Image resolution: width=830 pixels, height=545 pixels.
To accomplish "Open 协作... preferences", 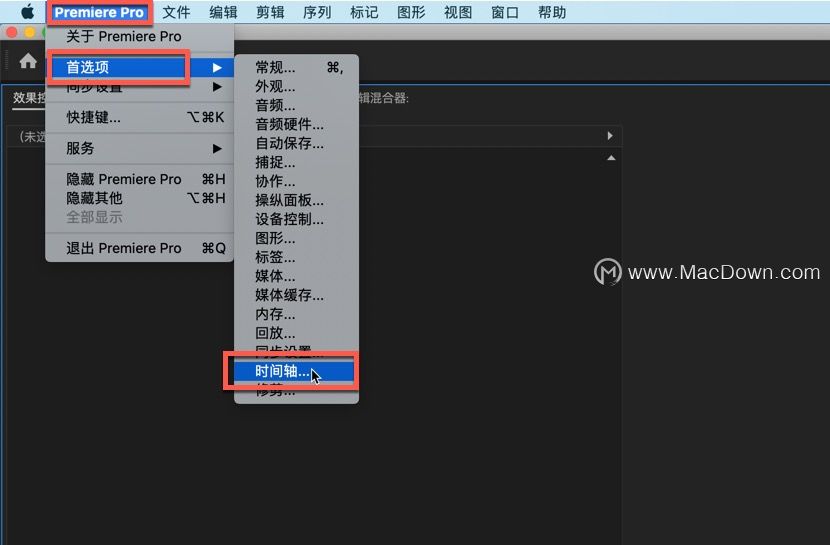I will point(296,181).
